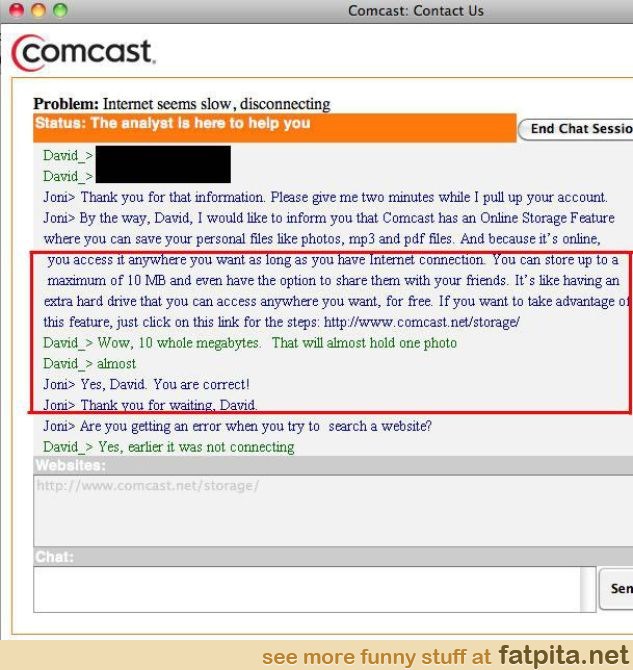Click the Problem description line
Screen dimensions: 633x670
(x=182, y=104)
